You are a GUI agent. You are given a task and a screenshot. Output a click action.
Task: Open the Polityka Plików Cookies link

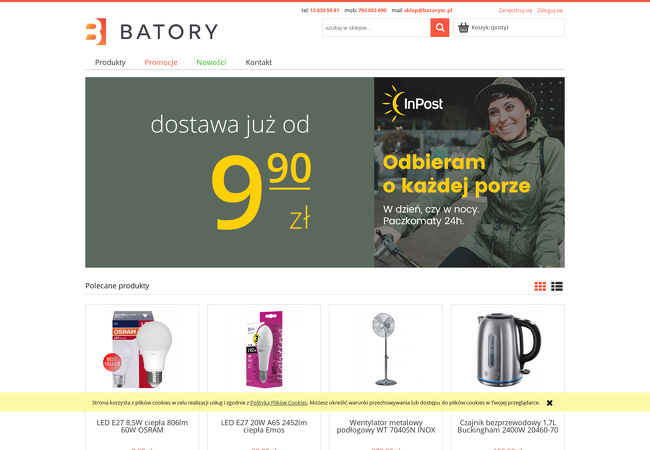tap(279, 403)
